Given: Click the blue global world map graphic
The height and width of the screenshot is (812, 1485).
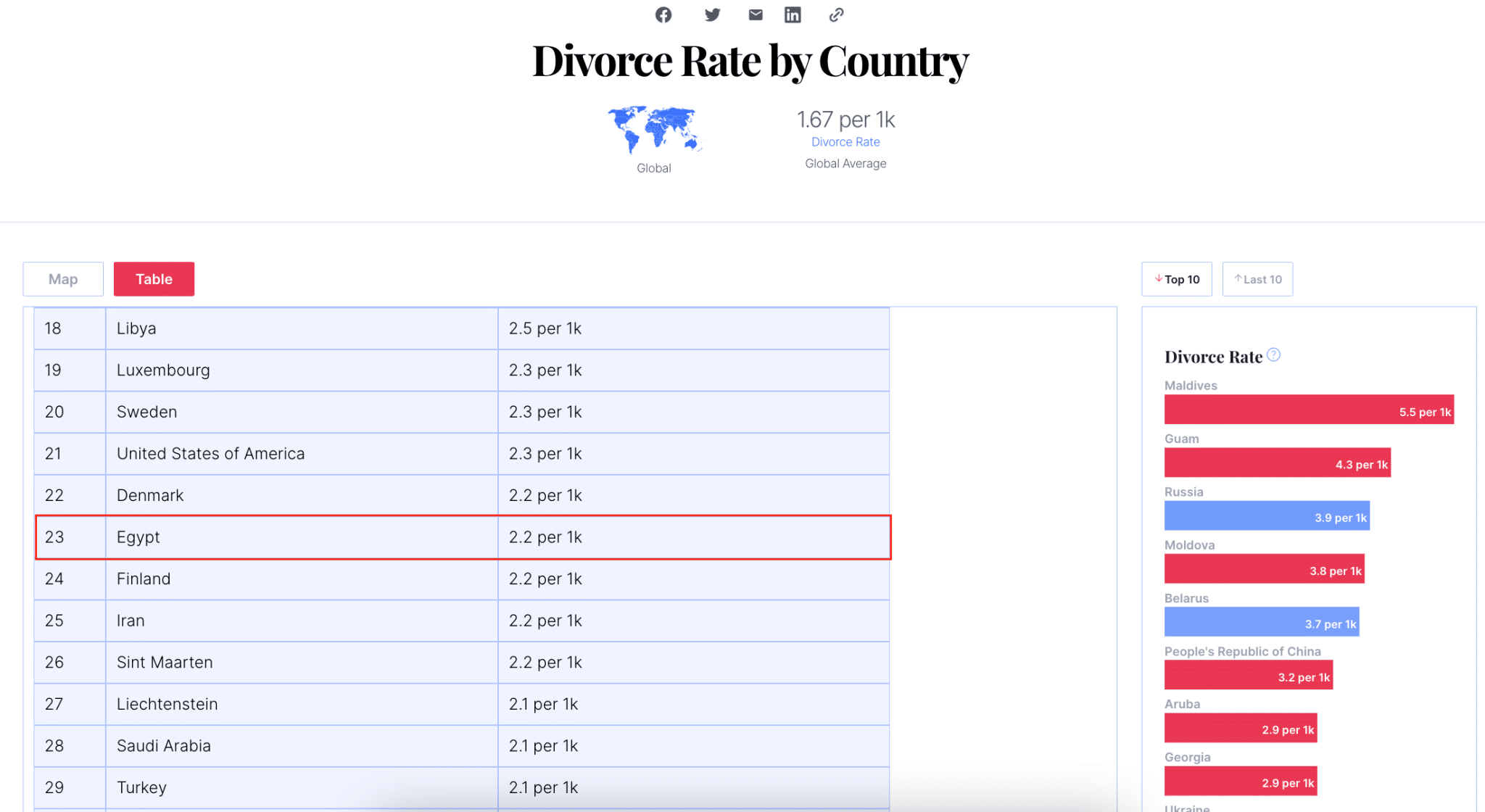Looking at the screenshot, I should click(653, 130).
